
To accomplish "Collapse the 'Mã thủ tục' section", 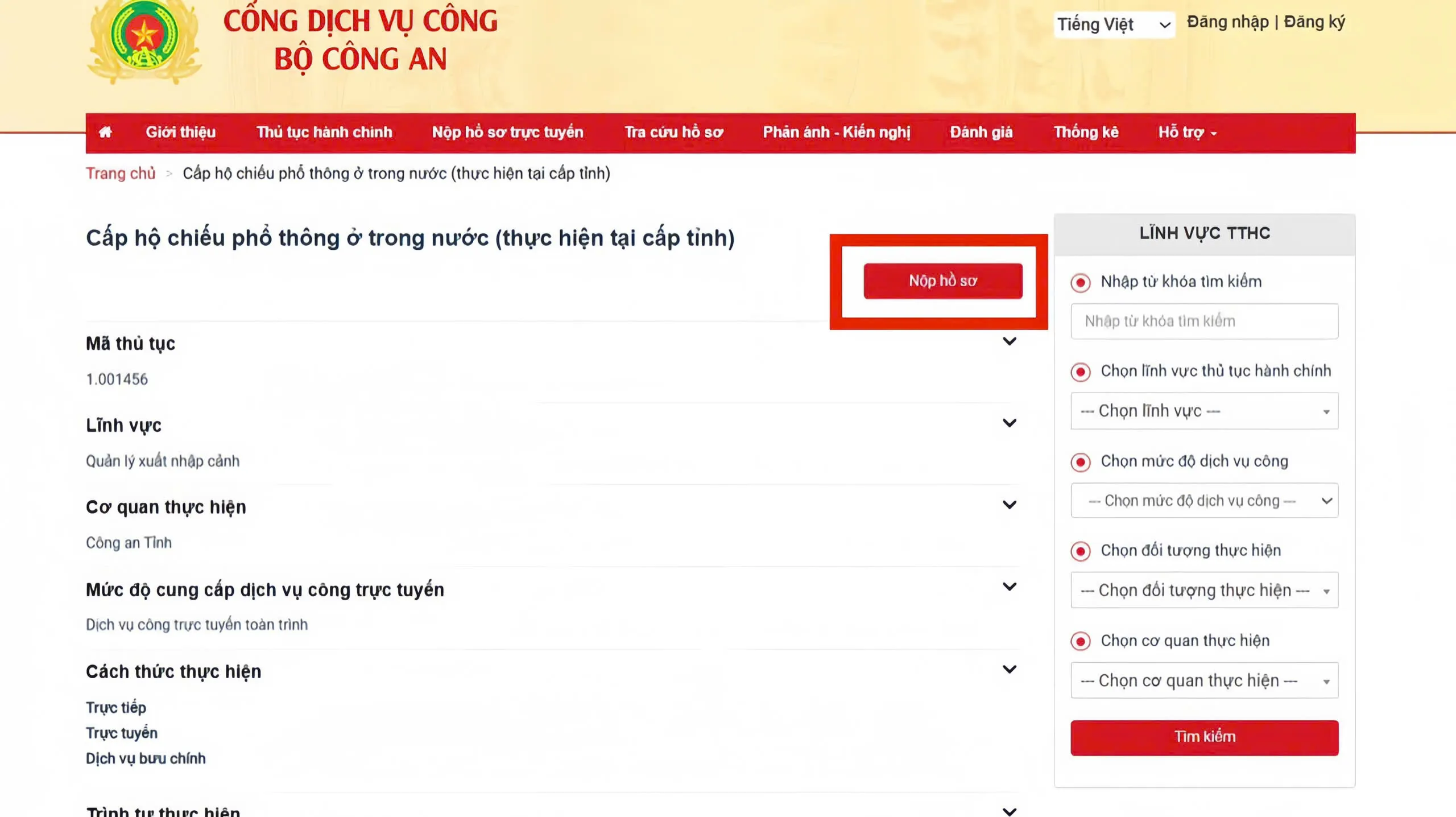I will coord(1011,341).
